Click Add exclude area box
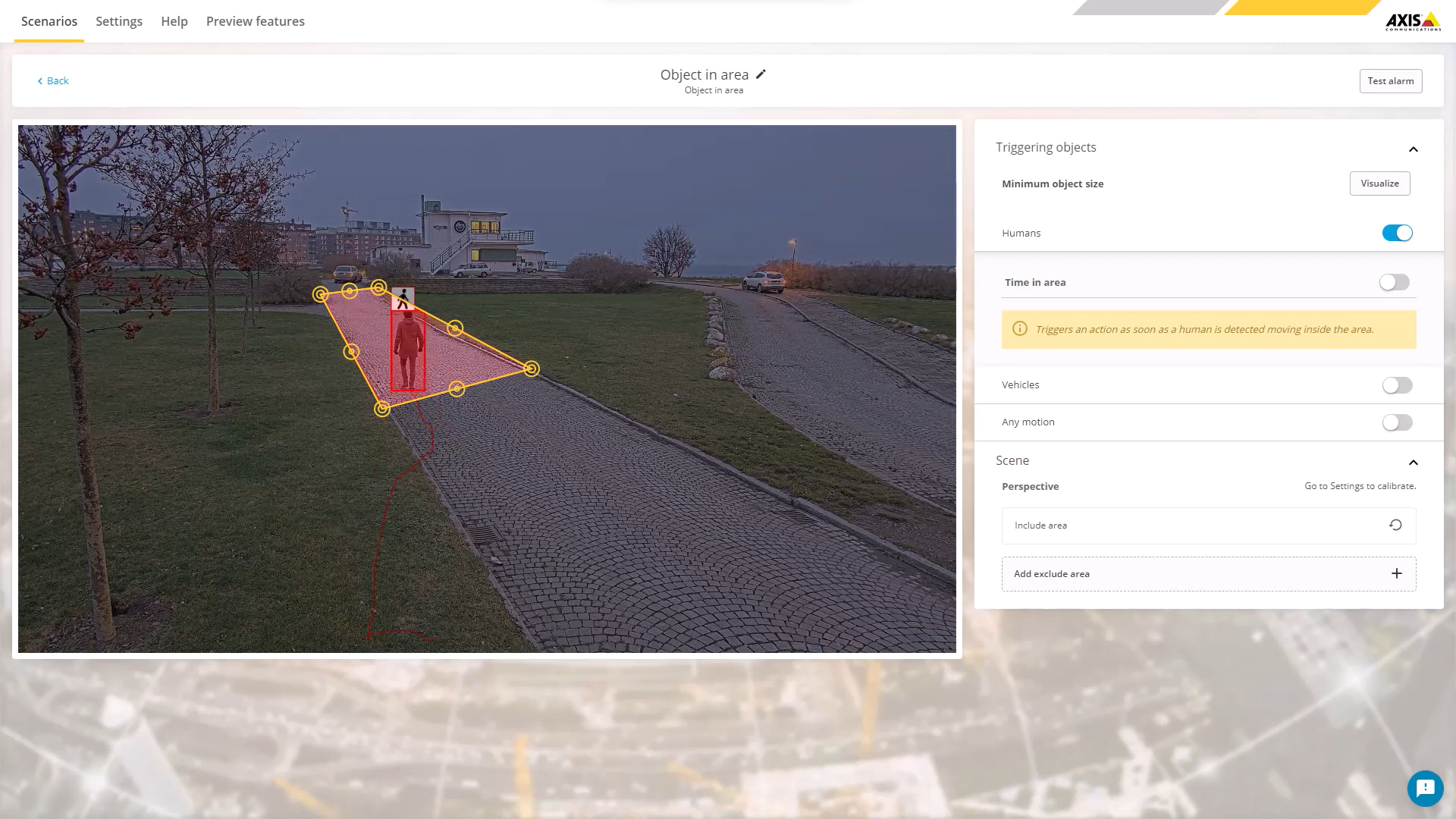 [1209, 574]
